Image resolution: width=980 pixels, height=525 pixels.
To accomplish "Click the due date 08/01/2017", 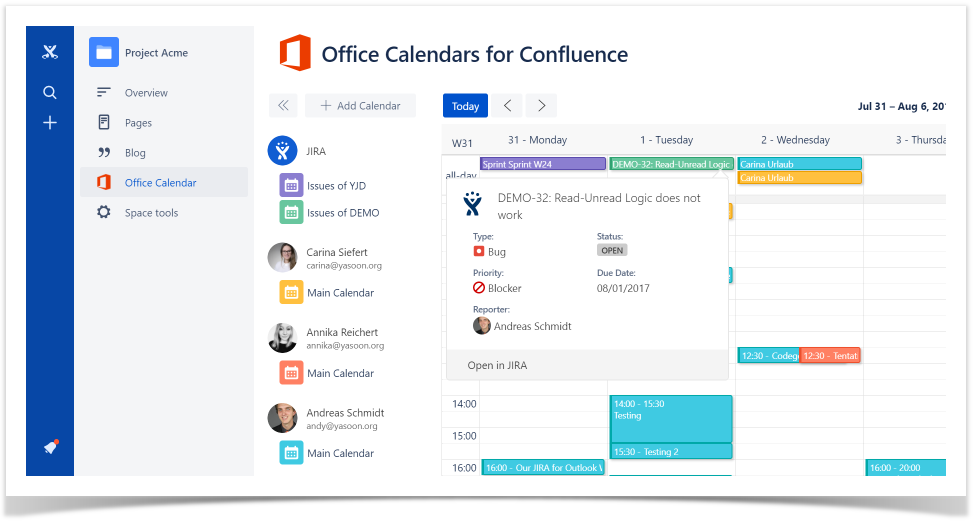I will coord(623,288).
